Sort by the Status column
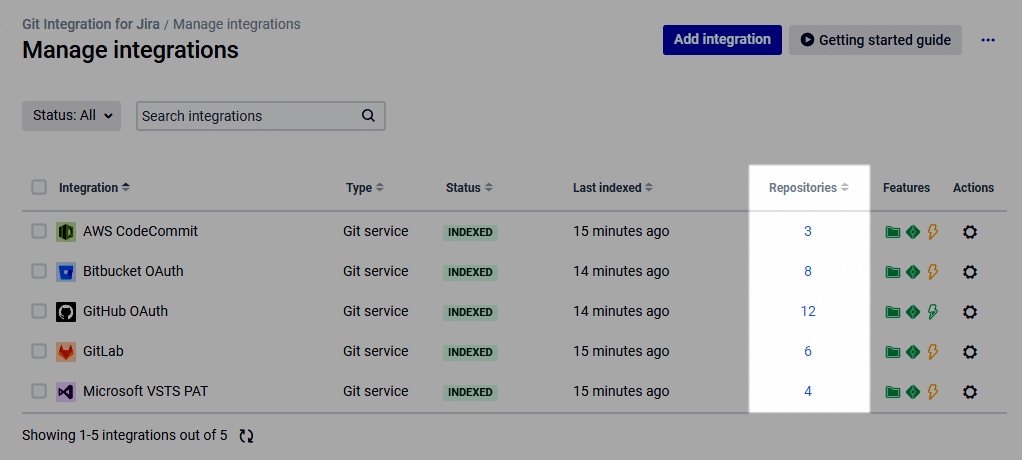The width and height of the screenshot is (1022, 460). (x=469, y=188)
